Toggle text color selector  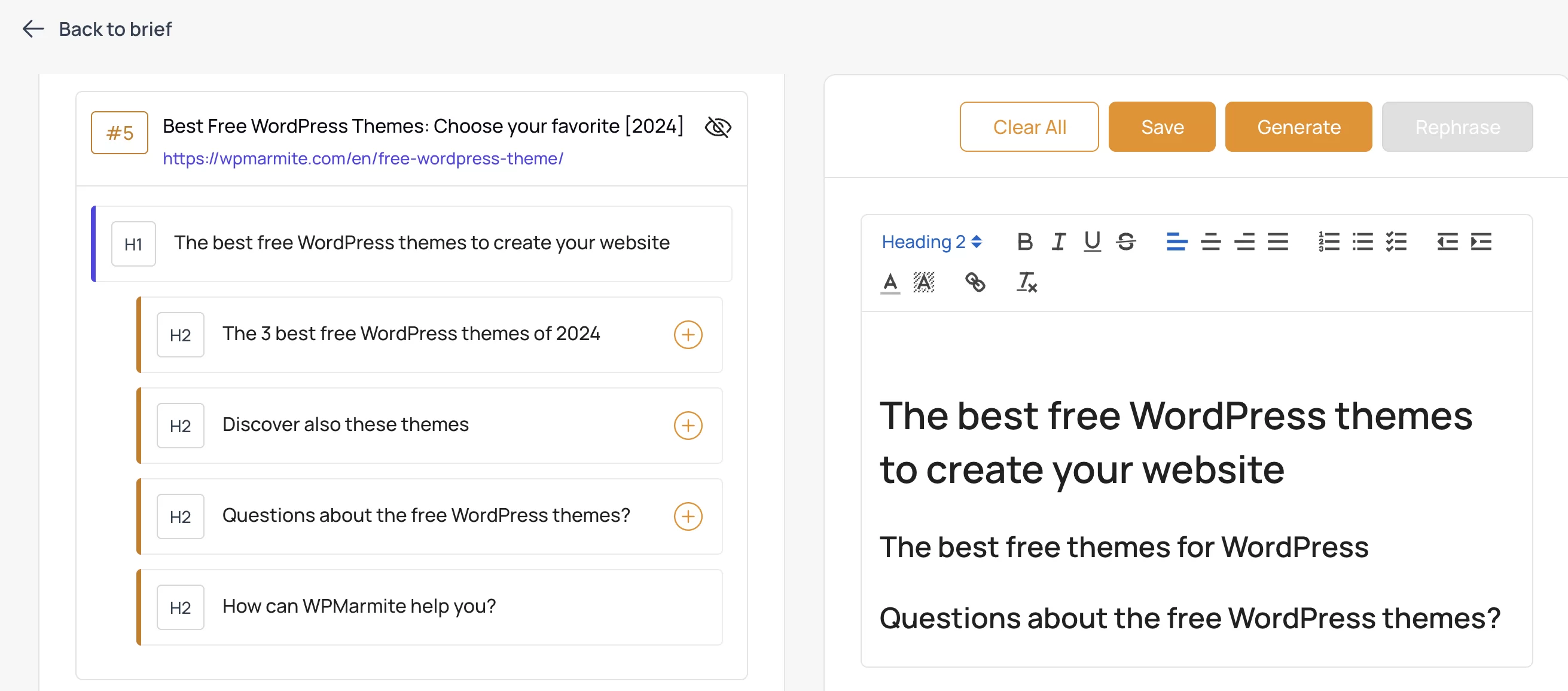[x=890, y=281]
